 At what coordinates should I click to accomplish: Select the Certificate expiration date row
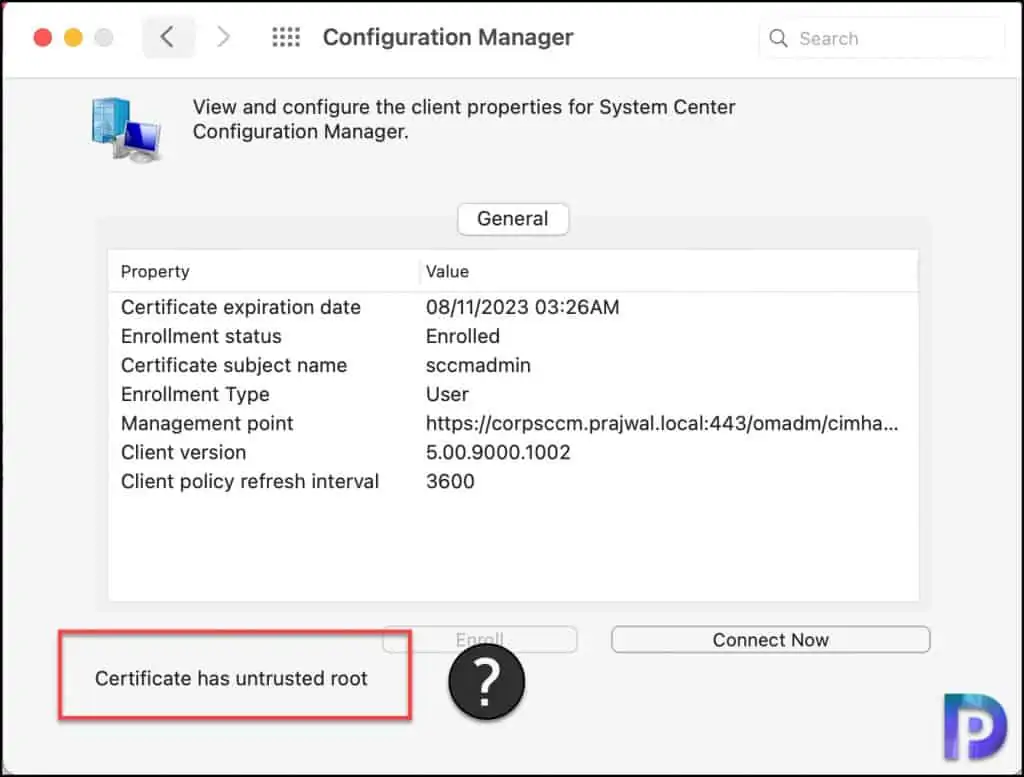pyautogui.click(x=513, y=307)
